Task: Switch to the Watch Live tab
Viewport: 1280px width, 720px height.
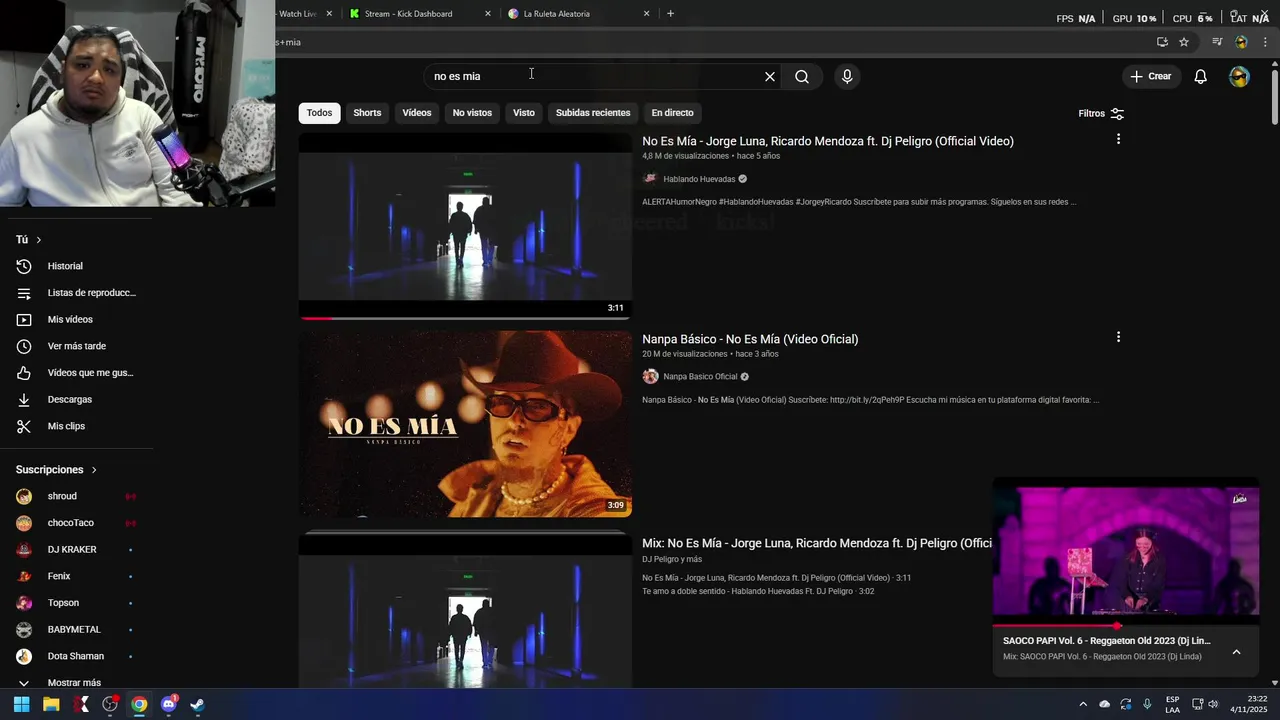Action: [297, 14]
